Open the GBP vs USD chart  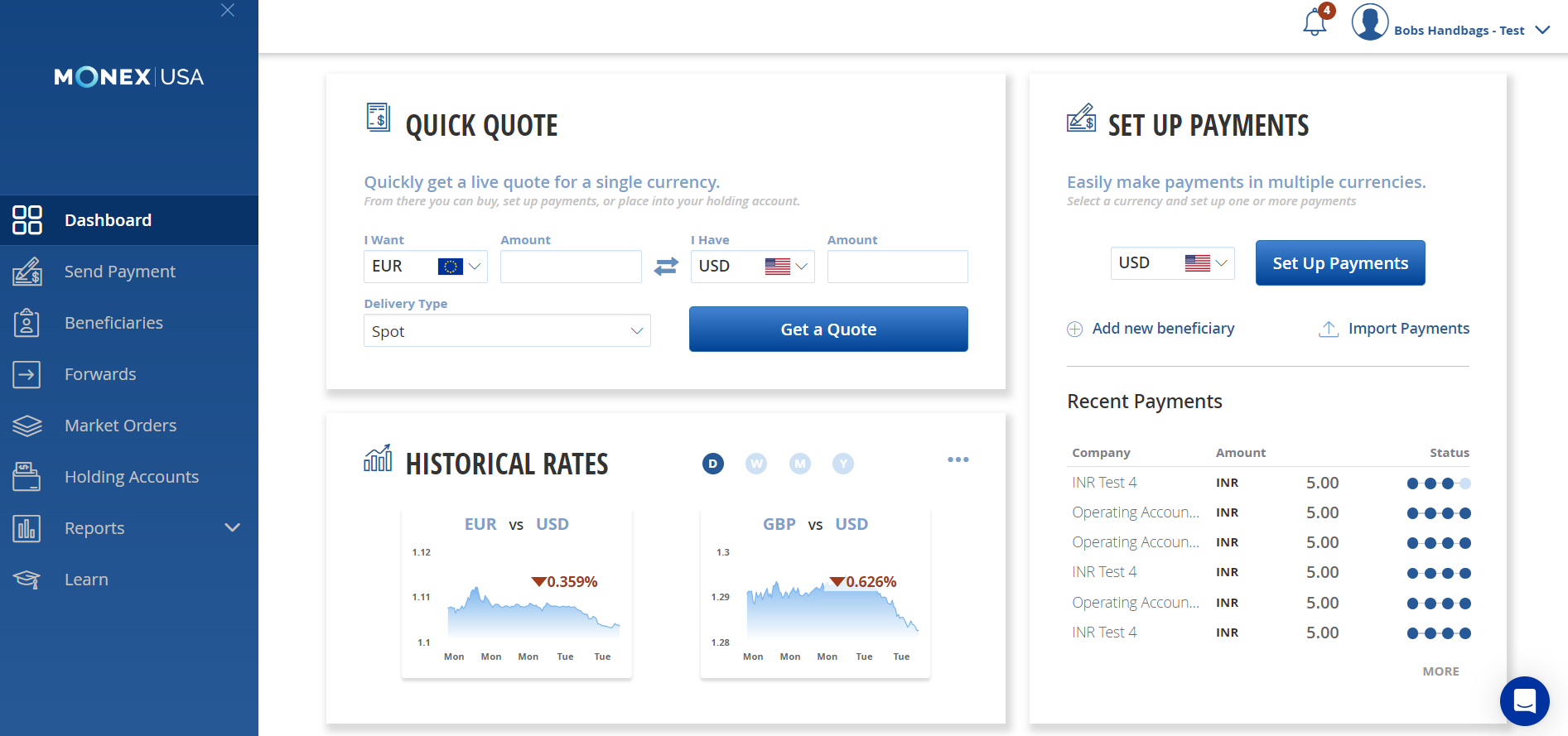(x=815, y=594)
